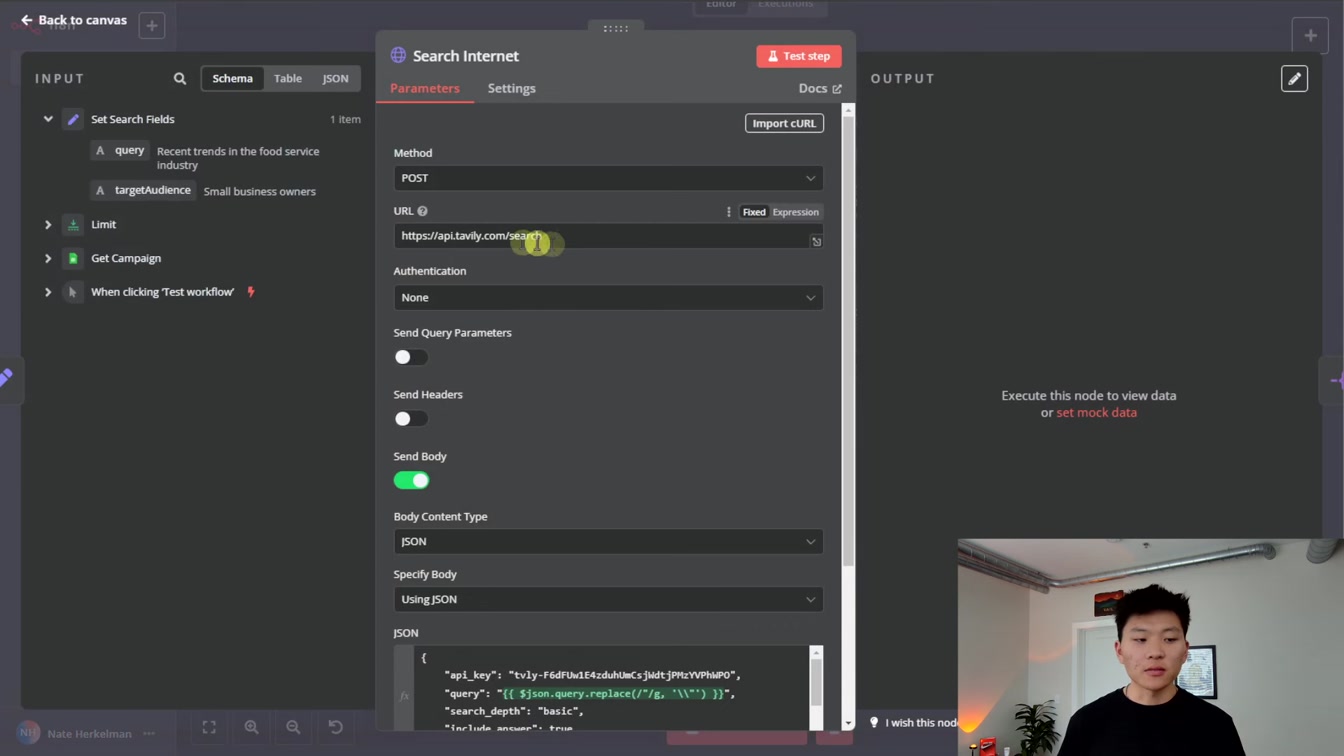Click the query schema field pill

point(120,150)
